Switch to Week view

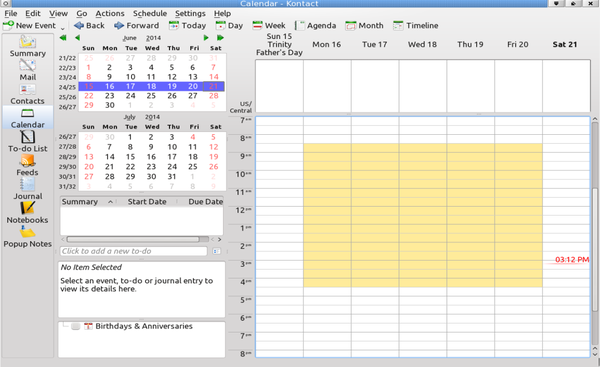click(x=269, y=26)
